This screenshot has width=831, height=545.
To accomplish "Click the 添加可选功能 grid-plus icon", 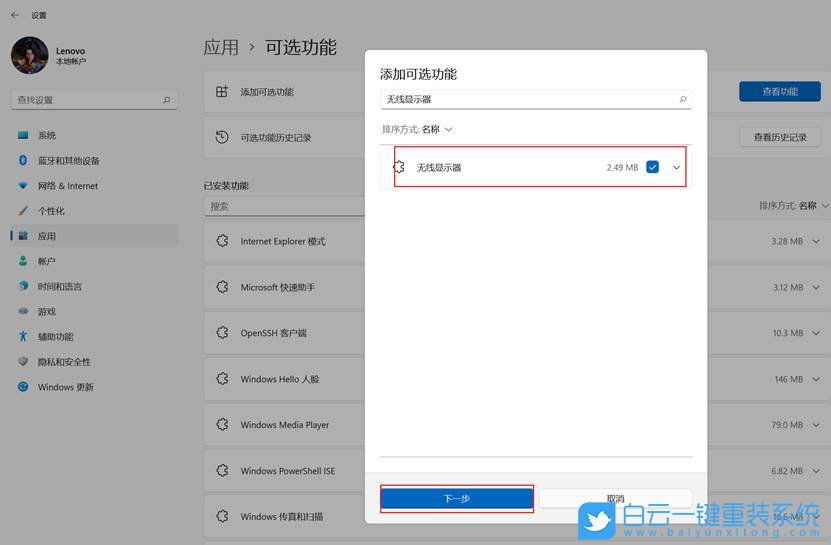I will (222, 91).
